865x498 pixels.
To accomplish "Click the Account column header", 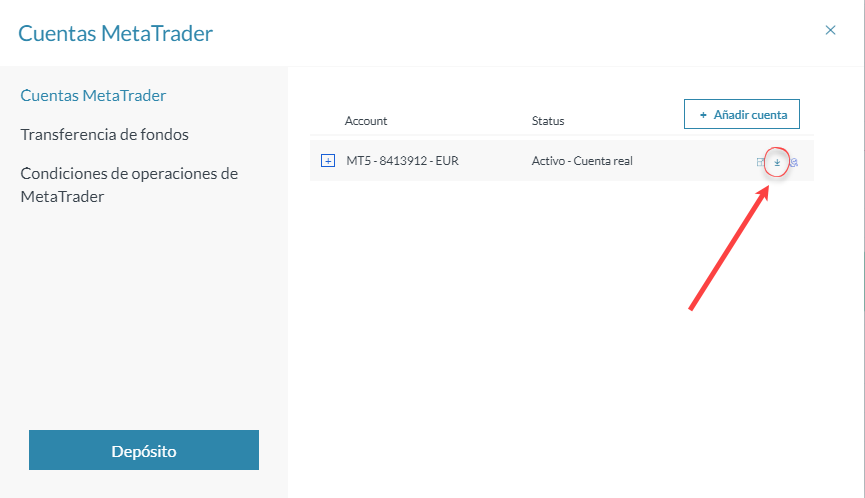I will (366, 121).
